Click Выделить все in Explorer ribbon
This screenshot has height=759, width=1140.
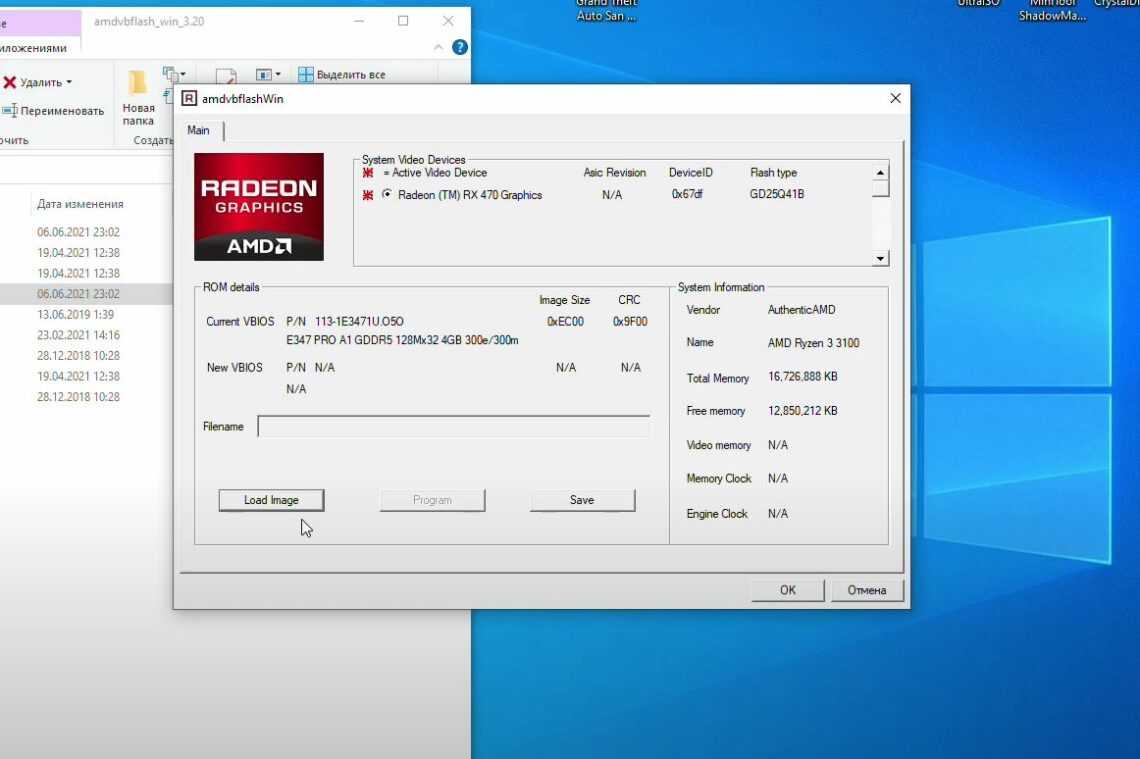(342, 74)
